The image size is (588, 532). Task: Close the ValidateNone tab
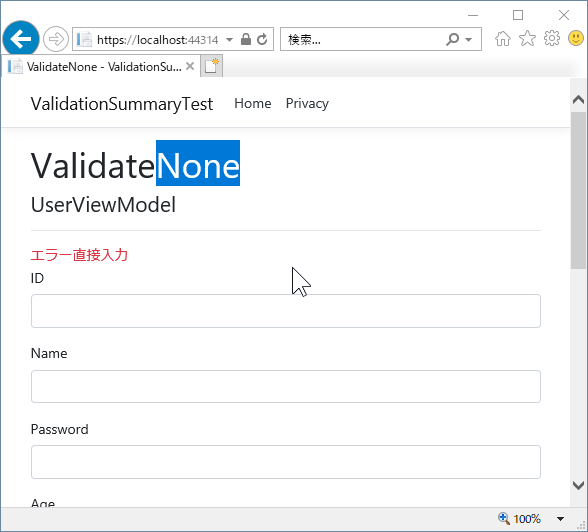tap(190, 66)
